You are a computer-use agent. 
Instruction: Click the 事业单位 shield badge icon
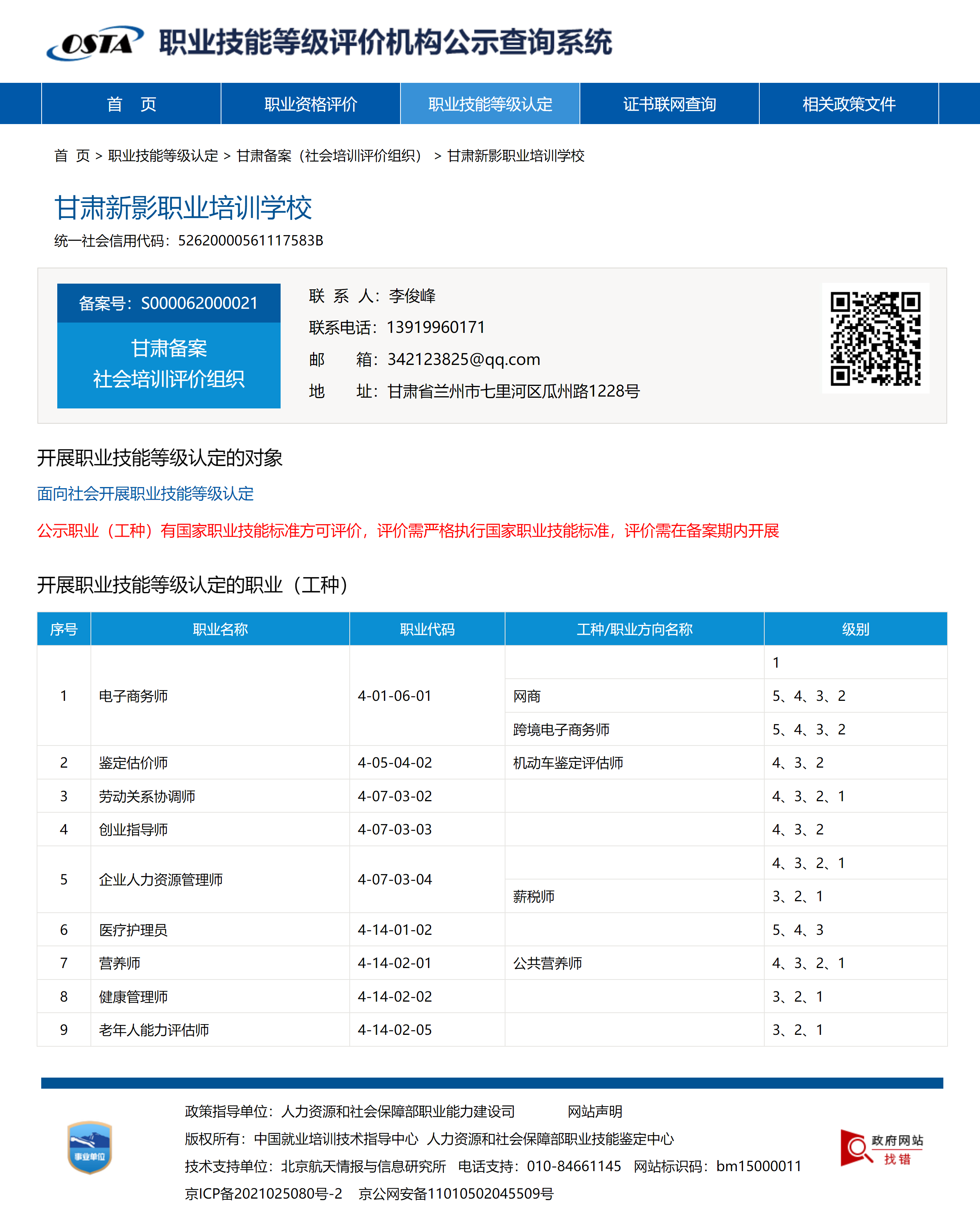pyautogui.click(x=89, y=1147)
